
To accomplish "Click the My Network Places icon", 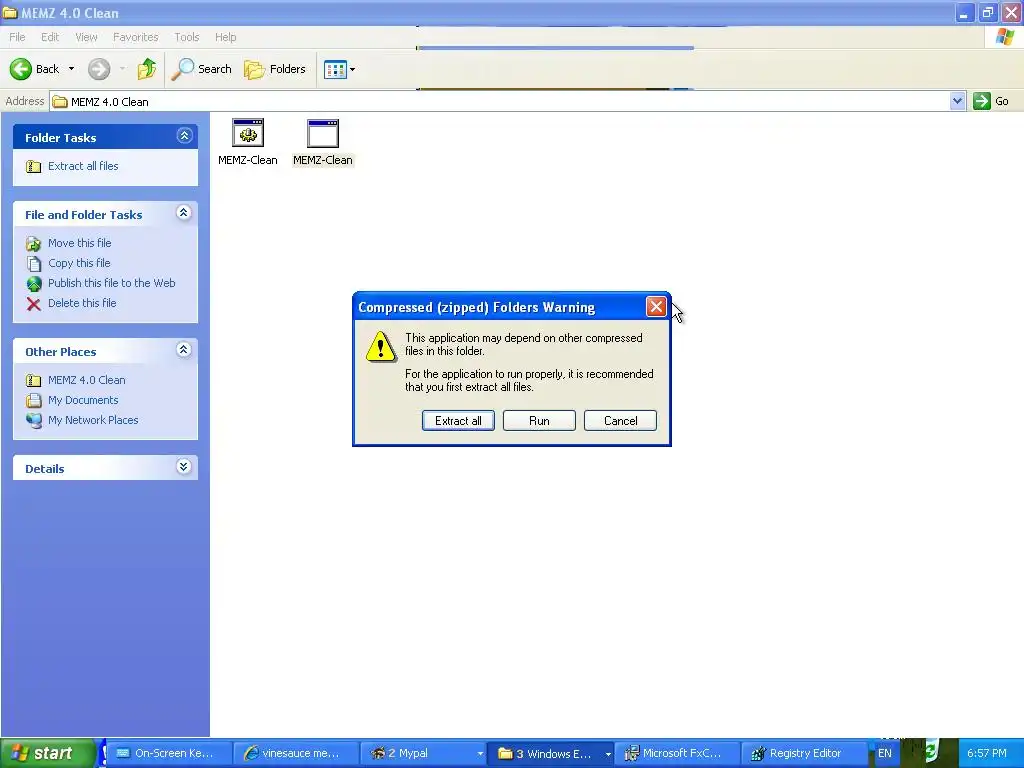I will click(x=33, y=421).
